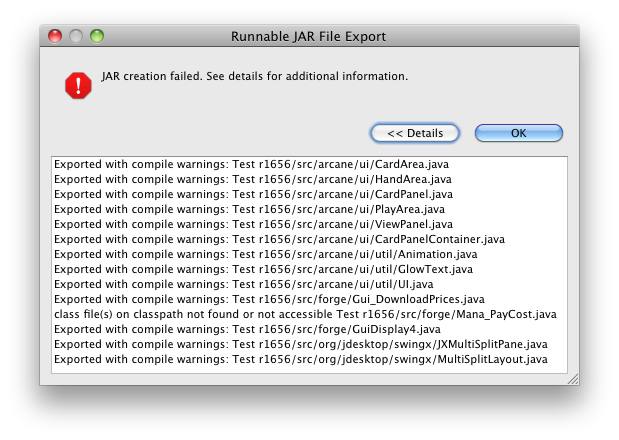Click the resize grip at the dialog corner
This screenshot has height=440, width=619.
pos(573,379)
